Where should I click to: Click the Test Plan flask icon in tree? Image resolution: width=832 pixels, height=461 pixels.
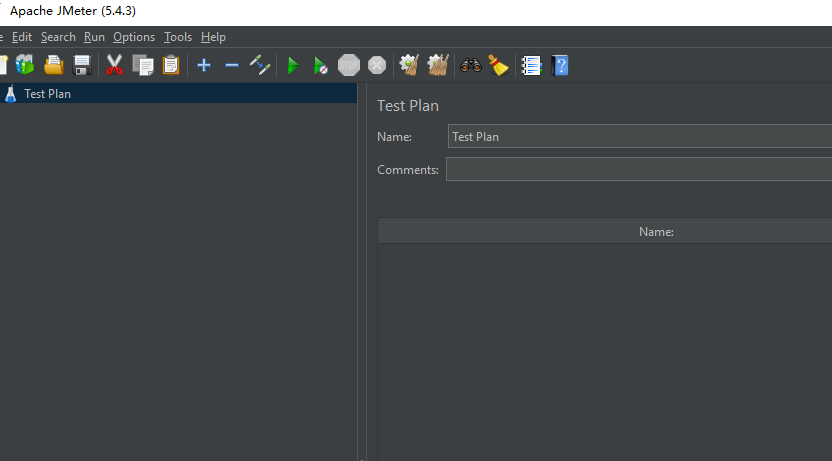[10, 94]
